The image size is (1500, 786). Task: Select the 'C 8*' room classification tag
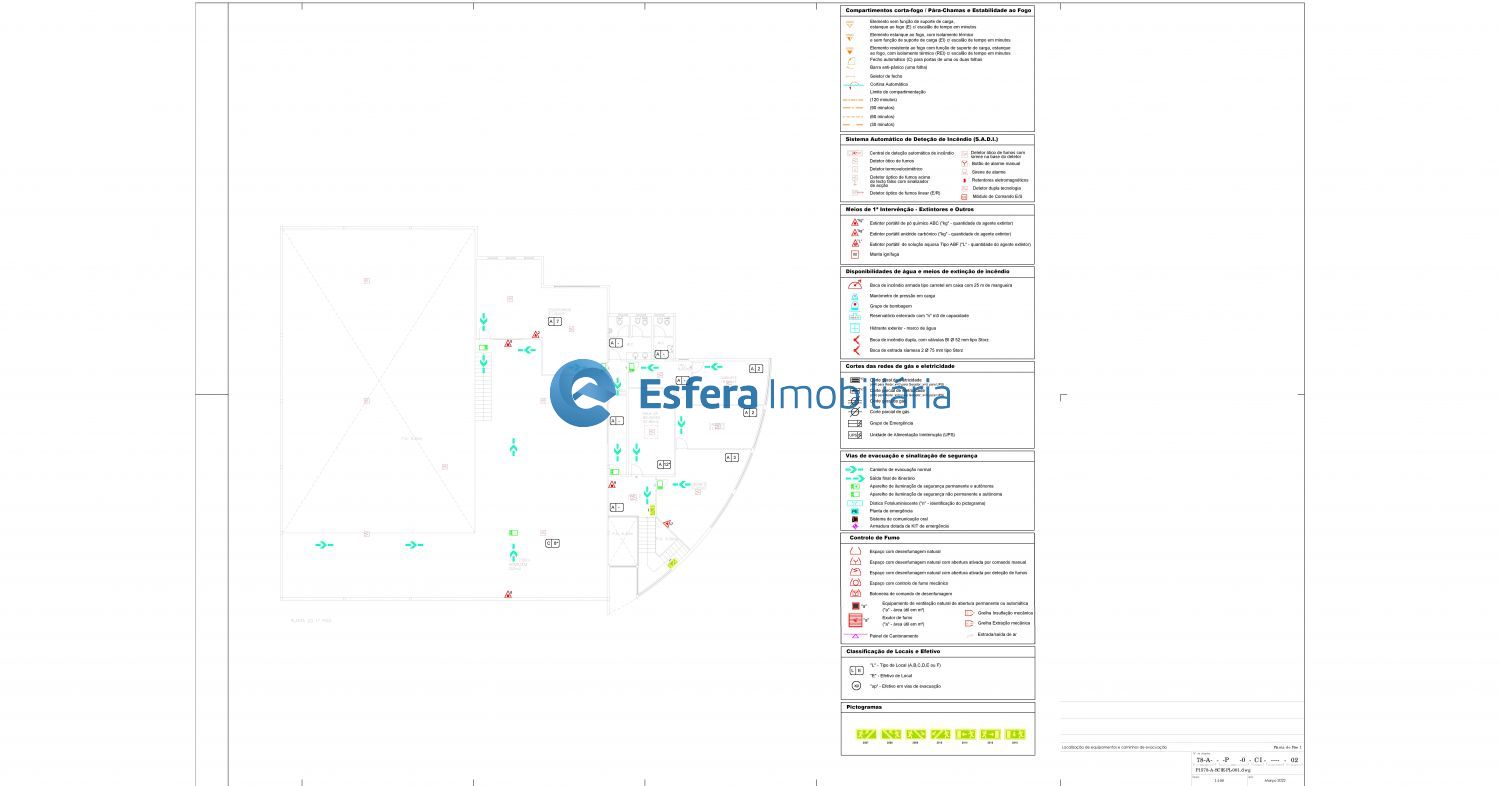click(x=552, y=543)
